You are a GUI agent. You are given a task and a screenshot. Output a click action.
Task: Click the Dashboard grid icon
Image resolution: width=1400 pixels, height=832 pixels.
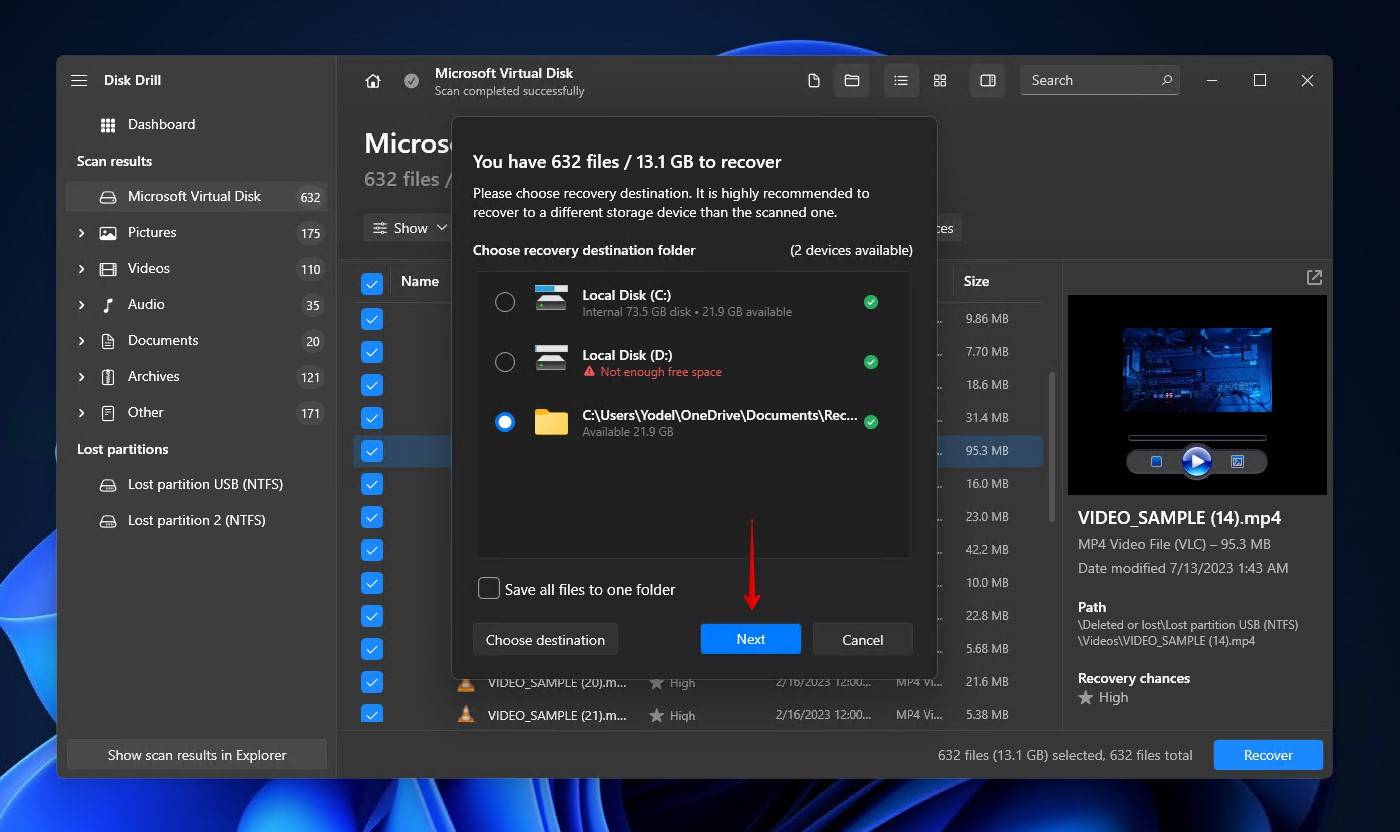tap(108, 125)
